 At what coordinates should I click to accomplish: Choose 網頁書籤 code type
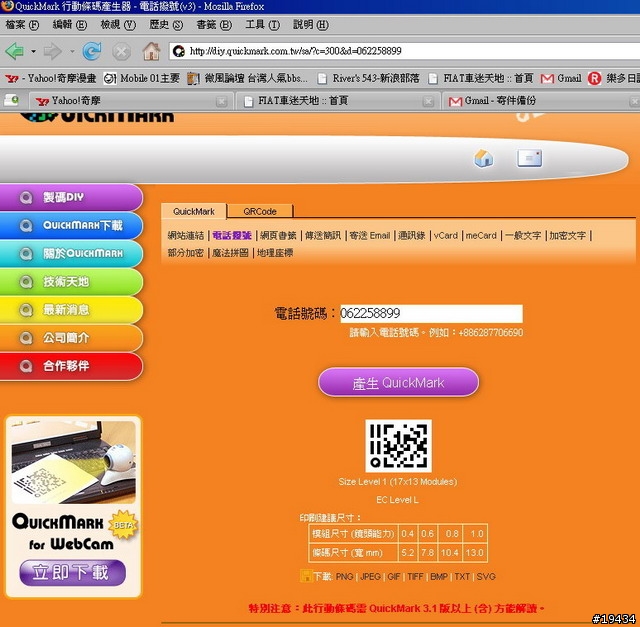pyautogui.click(x=278, y=235)
